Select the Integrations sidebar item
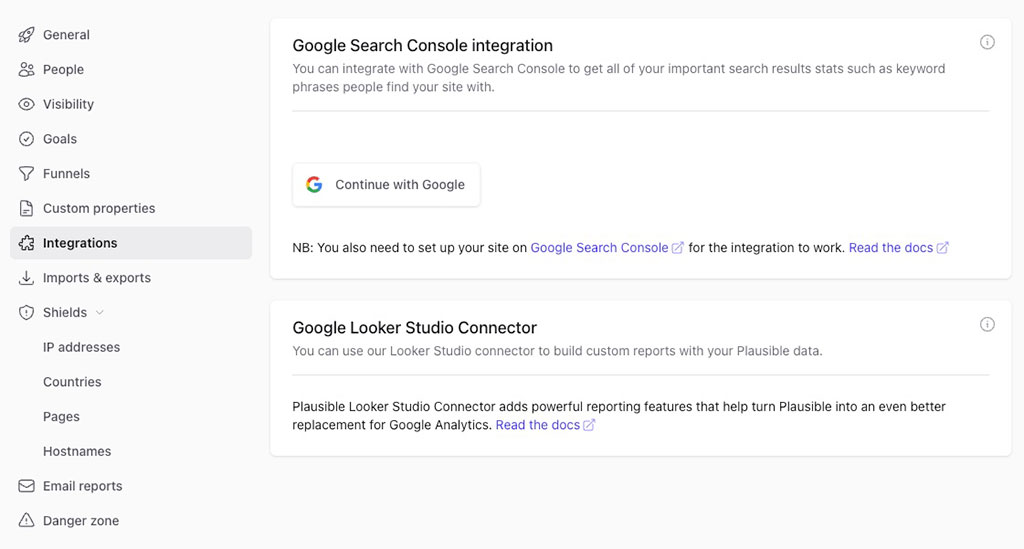Image resolution: width=1024 pixels, height=549 pixels. click(x=80, y=243)
